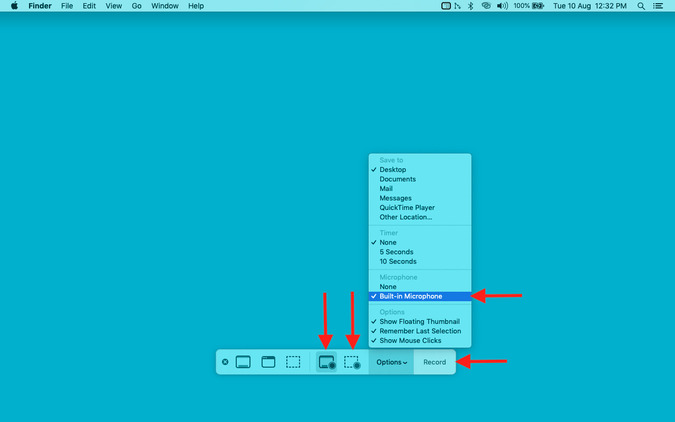
Task: Open the Options dropdown in toolbar
Action: (391, 362)
